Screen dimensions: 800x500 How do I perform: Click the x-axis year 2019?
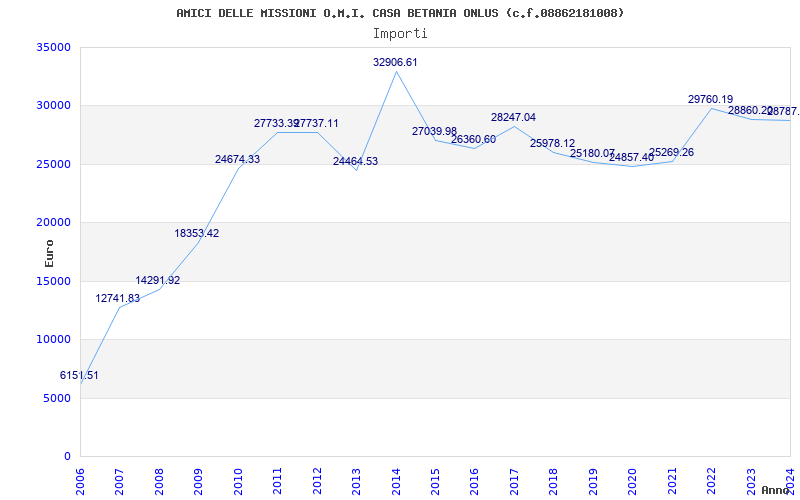pos(593,481)
